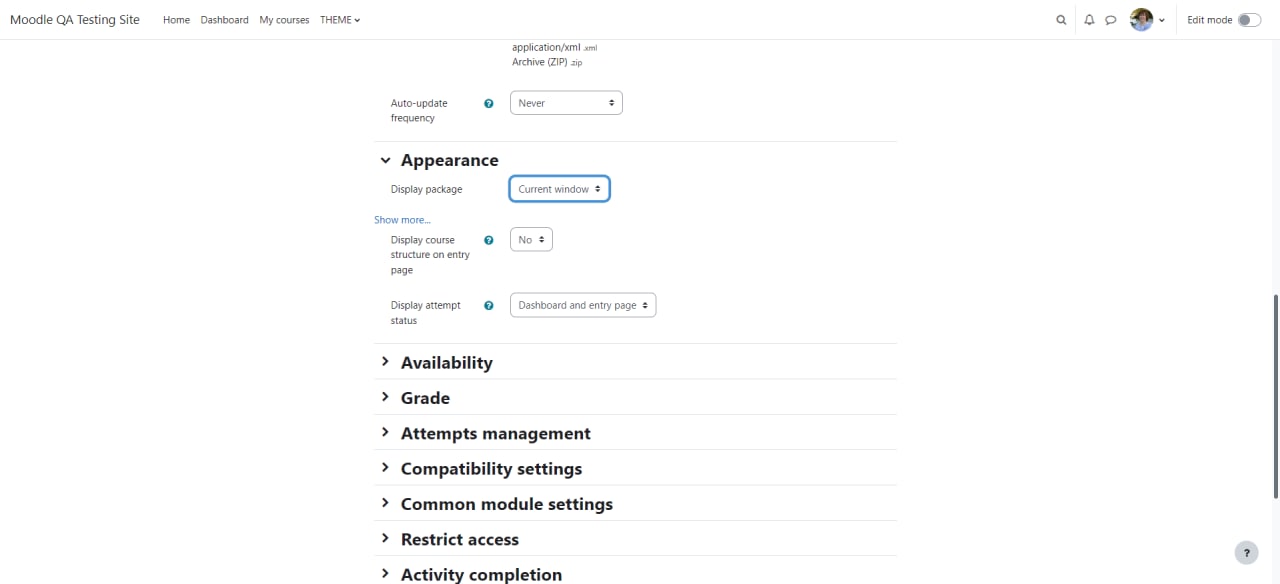Click help icon for Display course structure
This screenshot has width=1280, height=584.
click(x=488, y=240)
